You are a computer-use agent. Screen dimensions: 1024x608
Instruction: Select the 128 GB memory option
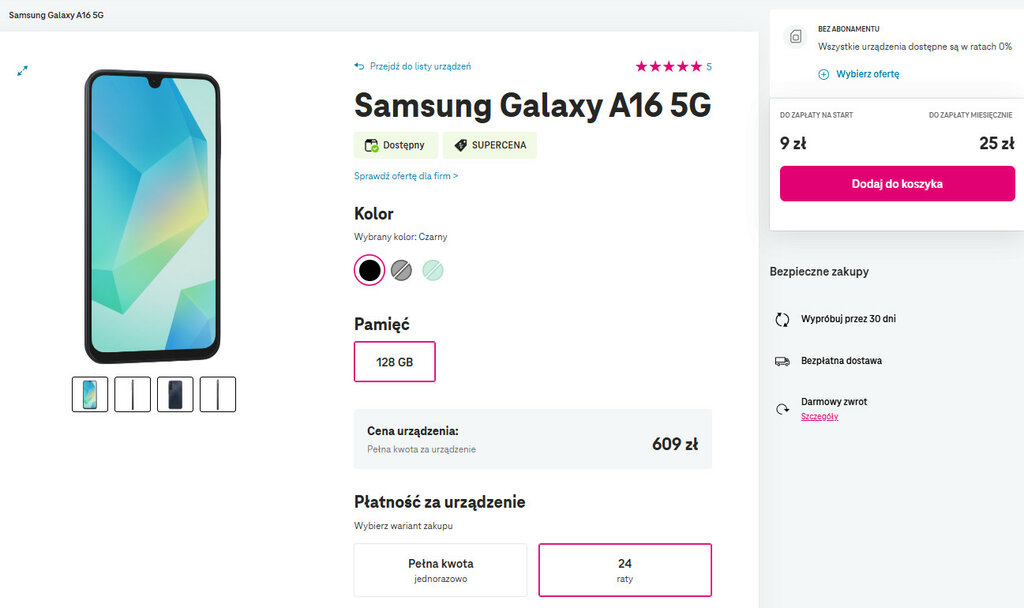[x=394, y=362]
